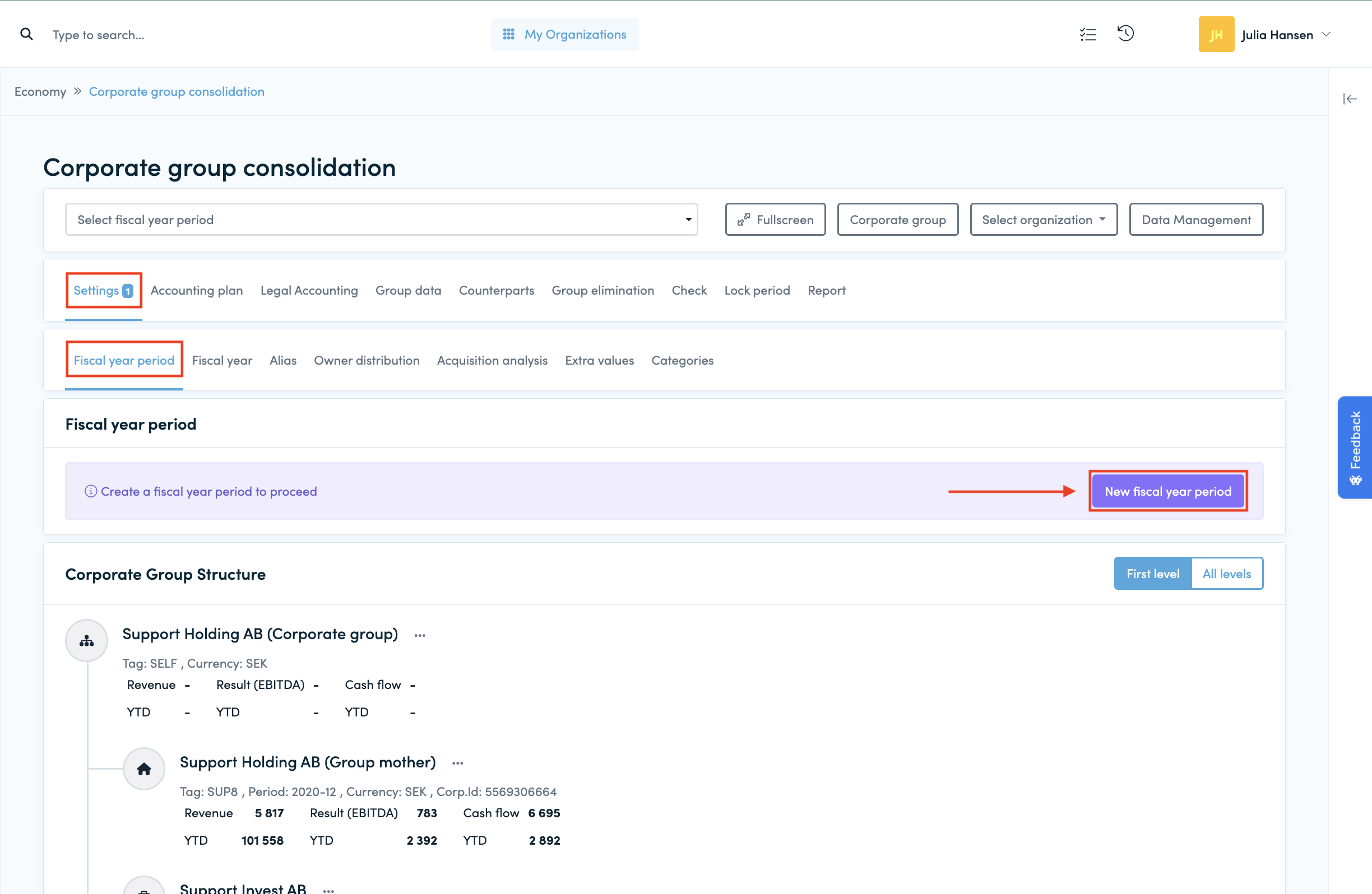The width and height of the screenshot is (1372, 894).
Task: Open the Legal Accounting tab
Action: point(309,290)
